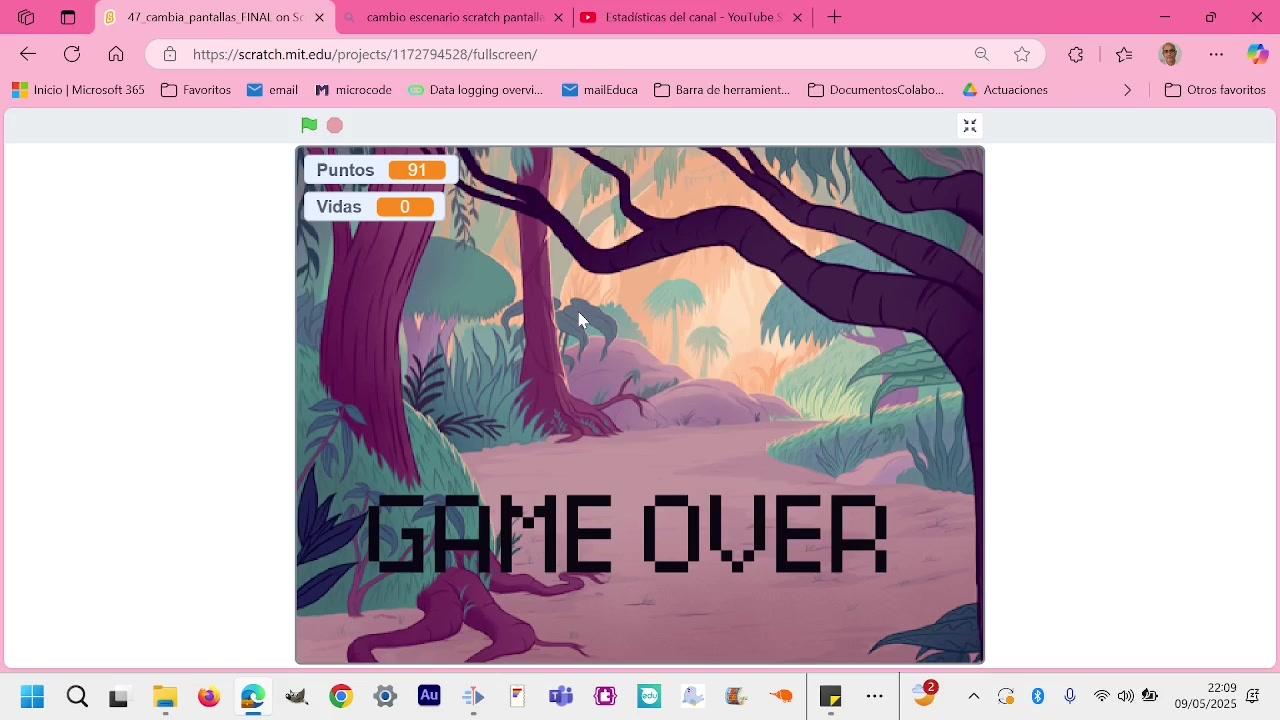Open the mailEduca bookmark

[x=600, y=90]
